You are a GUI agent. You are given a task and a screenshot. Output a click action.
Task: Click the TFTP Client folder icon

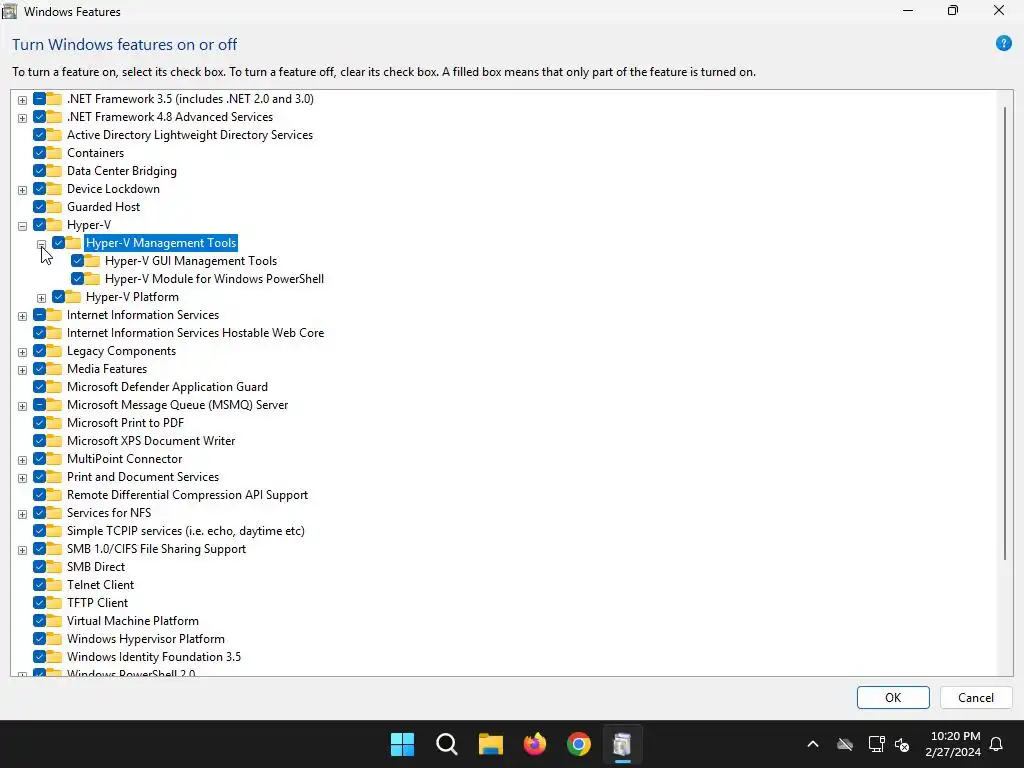point(55,603)
